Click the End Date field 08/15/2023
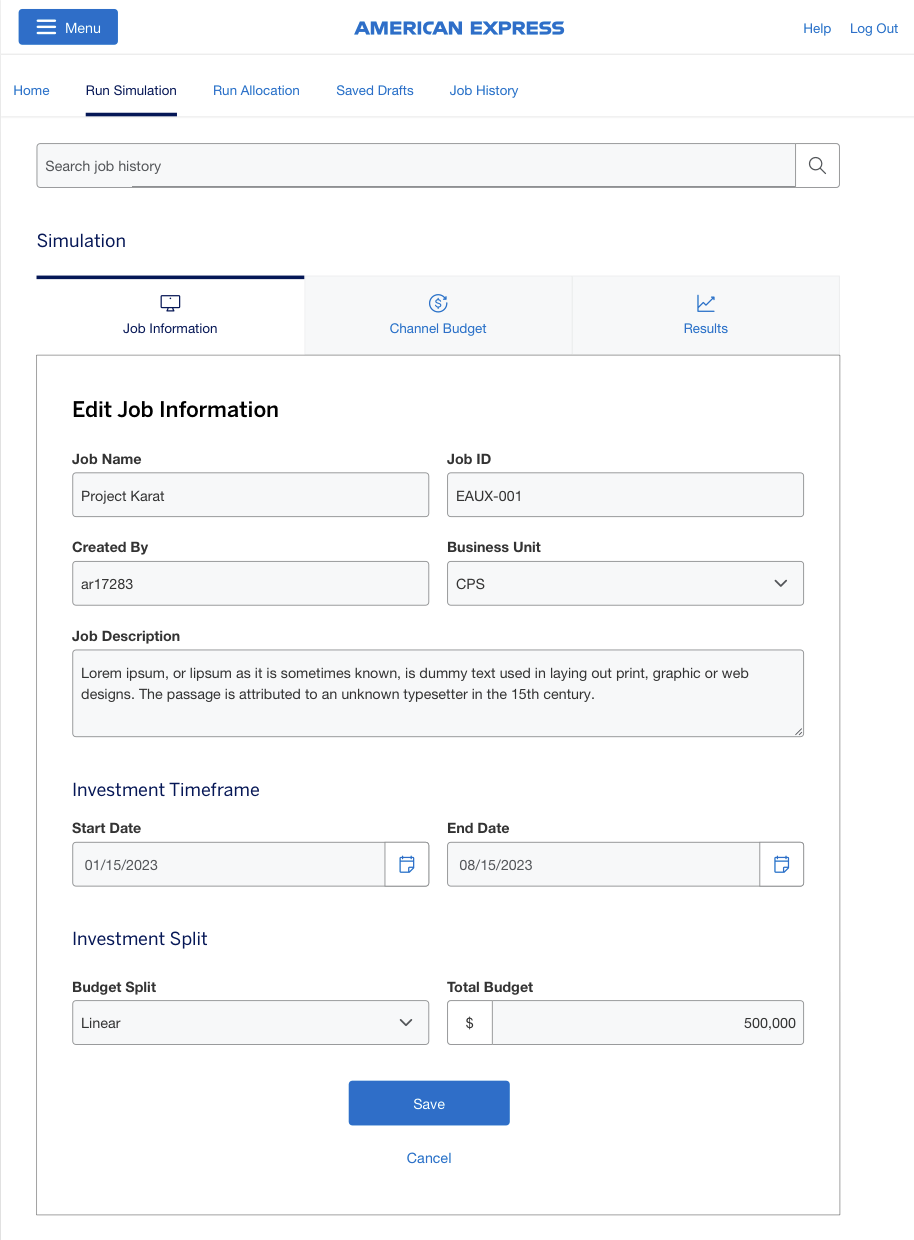The width and height of the screenshot is (914, 1240). (x=604, y=865)
